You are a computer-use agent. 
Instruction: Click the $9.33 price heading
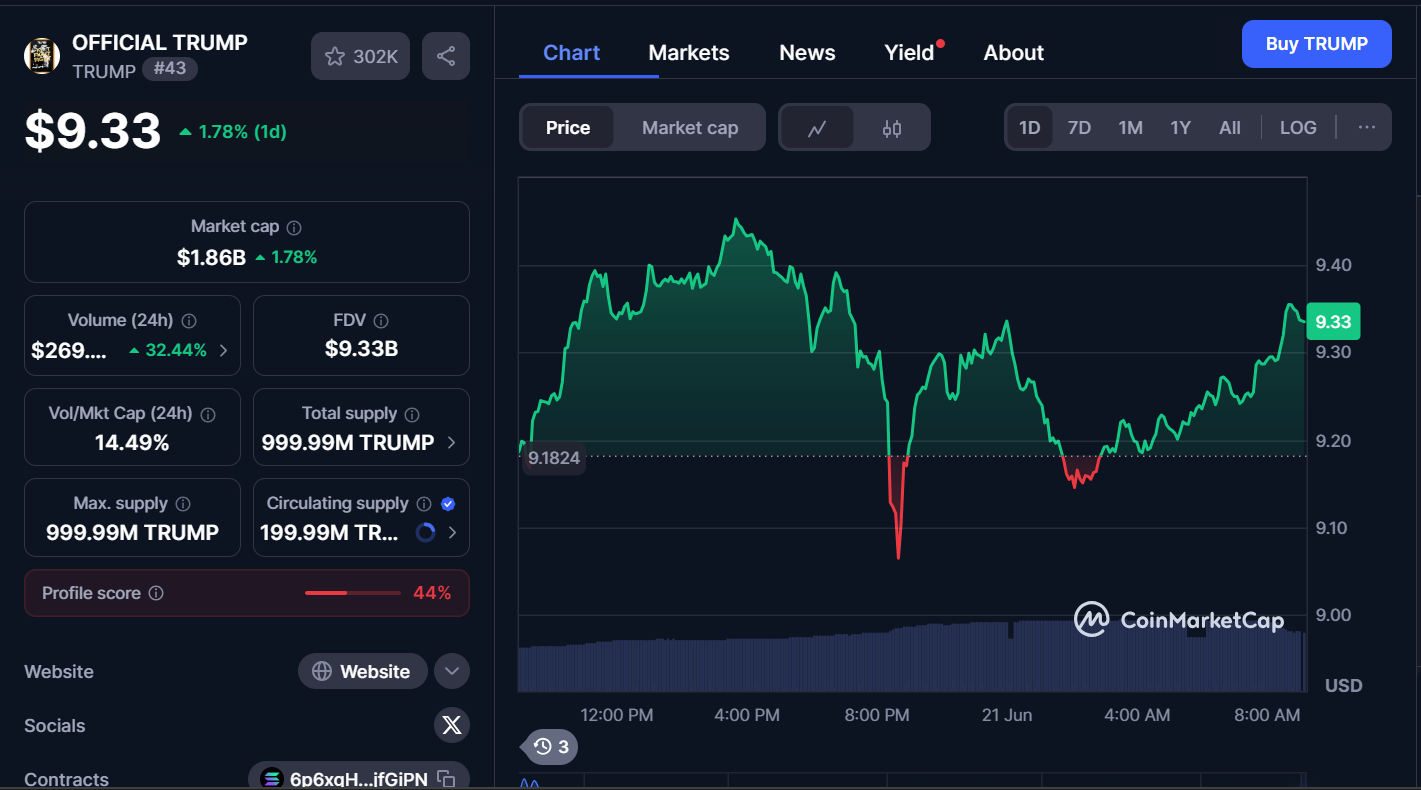[93, 131]
